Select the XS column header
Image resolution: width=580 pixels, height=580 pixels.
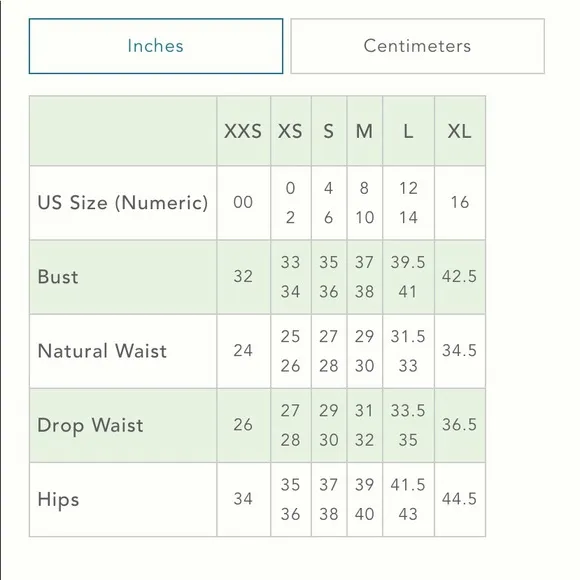click(x=291, y=131)
